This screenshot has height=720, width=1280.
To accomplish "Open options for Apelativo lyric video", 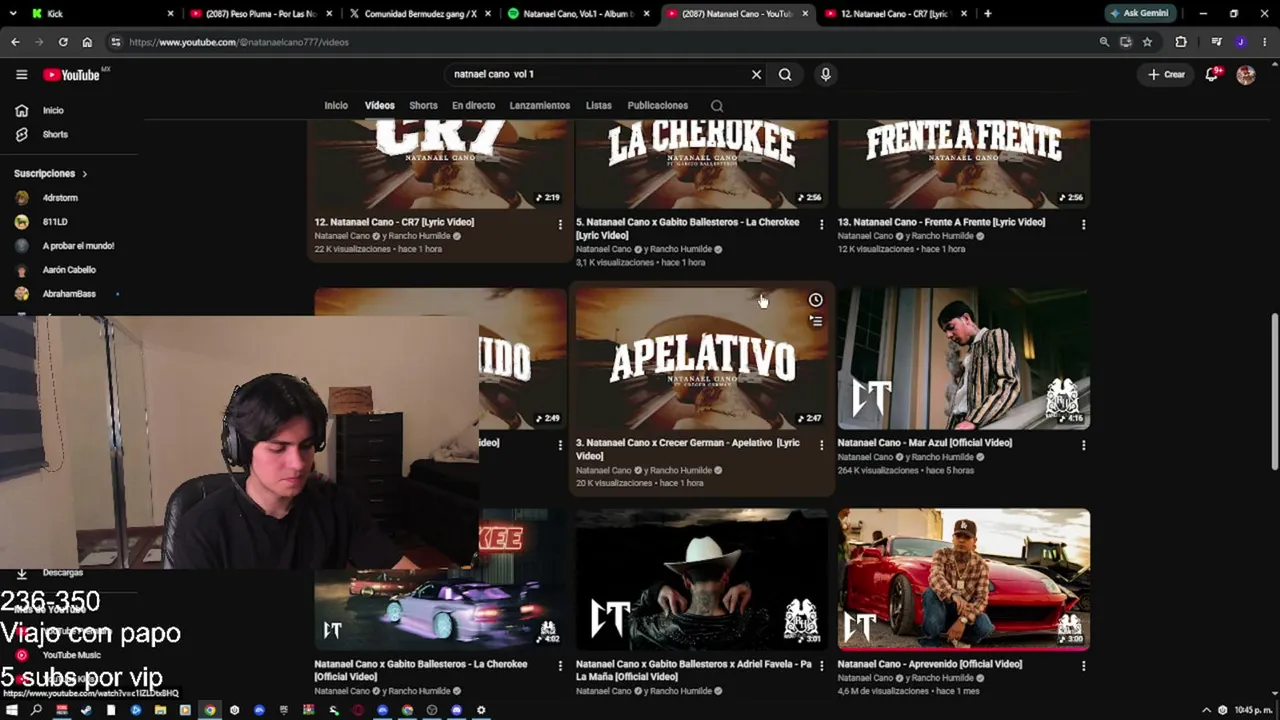I will point(821,445).
